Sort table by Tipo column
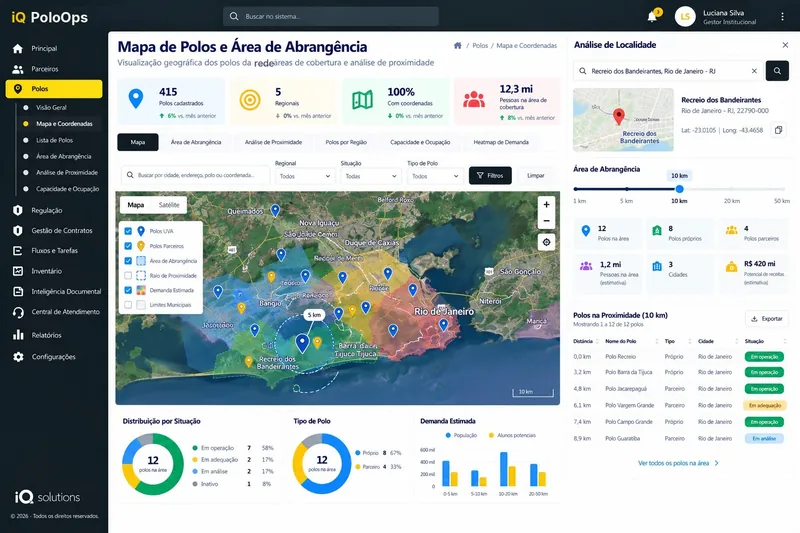The image size is (800, 533). [x=678, y=341]
